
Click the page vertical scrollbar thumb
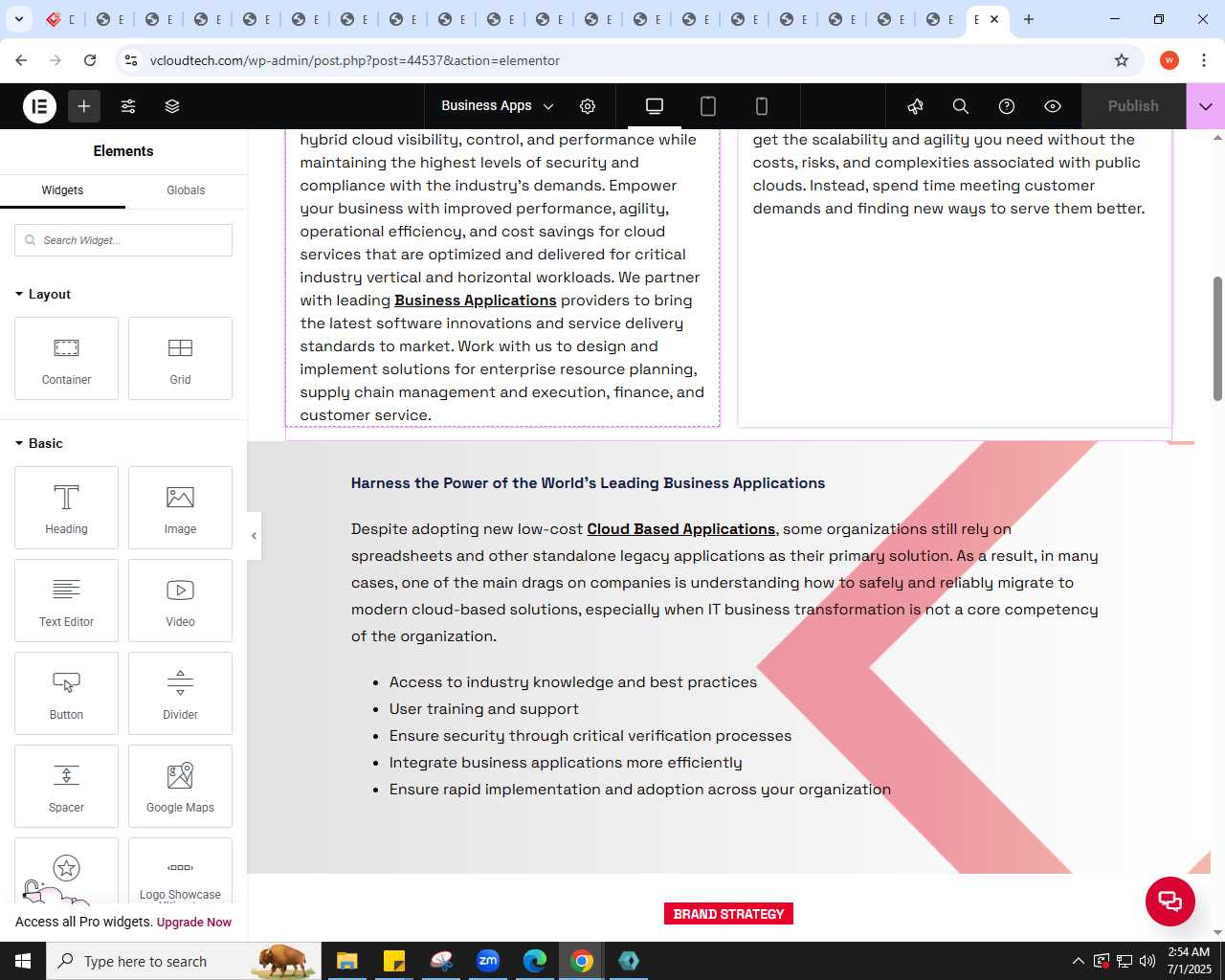point(1217,339)
